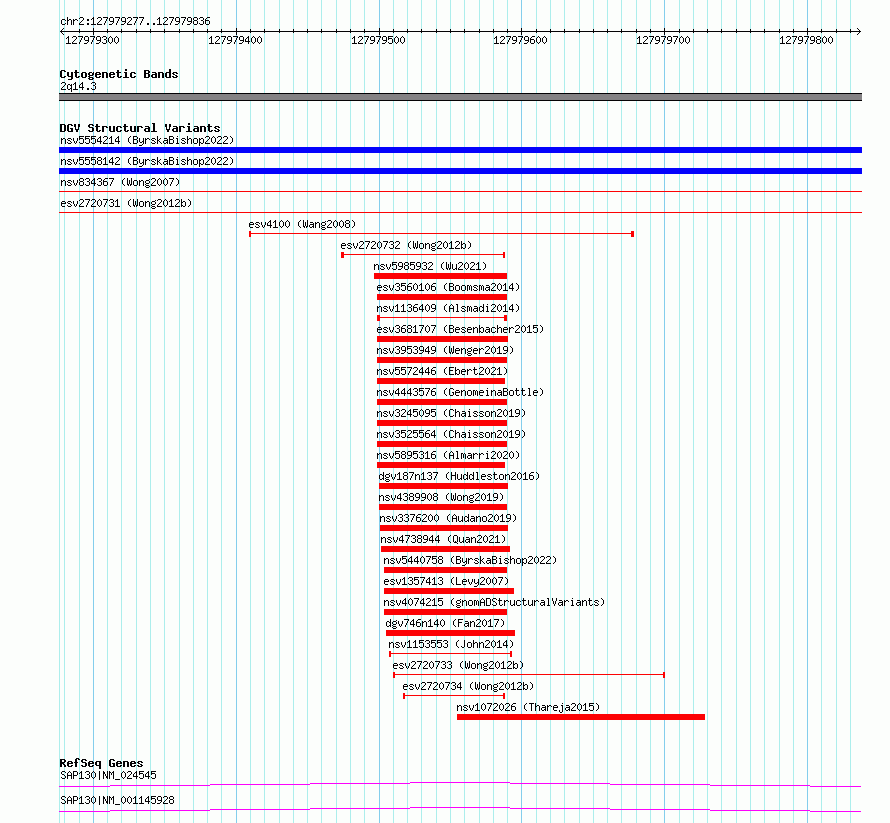Click nsv4074215 (gnomADStructuralVariants) label
The width and height of the screenshot is (890, 823).
point(494,602)
